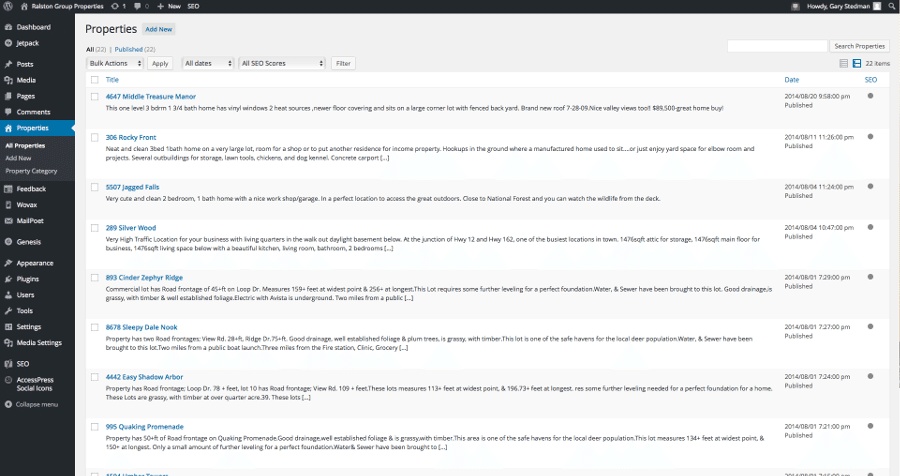Image resolution: width=900 pixels, height=476 pixels.
Task: Click the Plugins sidebar icon
Action: click(x=8, y=279)
